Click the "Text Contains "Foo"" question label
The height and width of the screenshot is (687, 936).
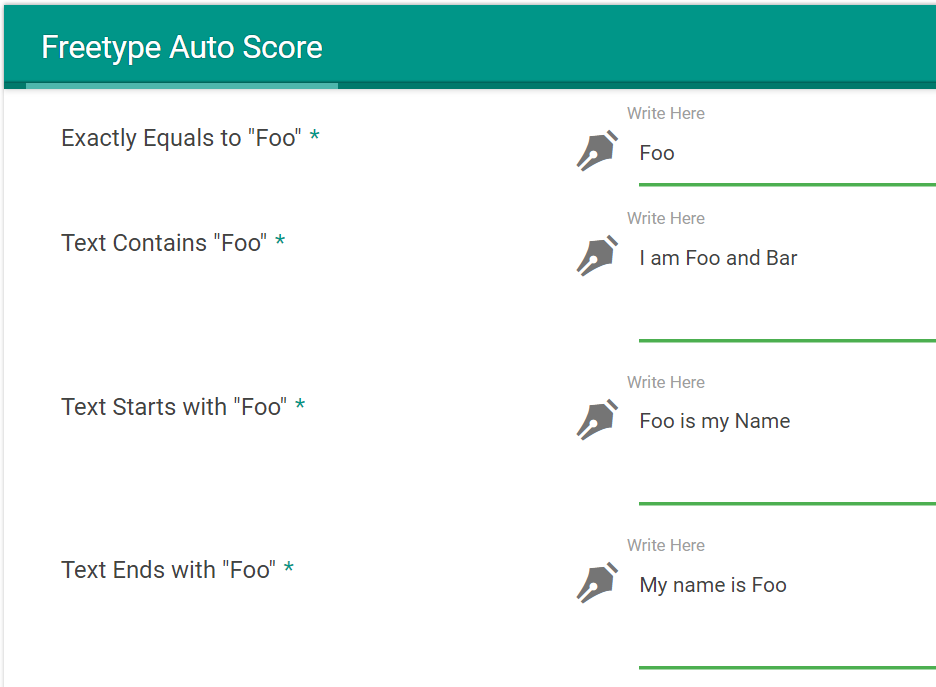164,243
